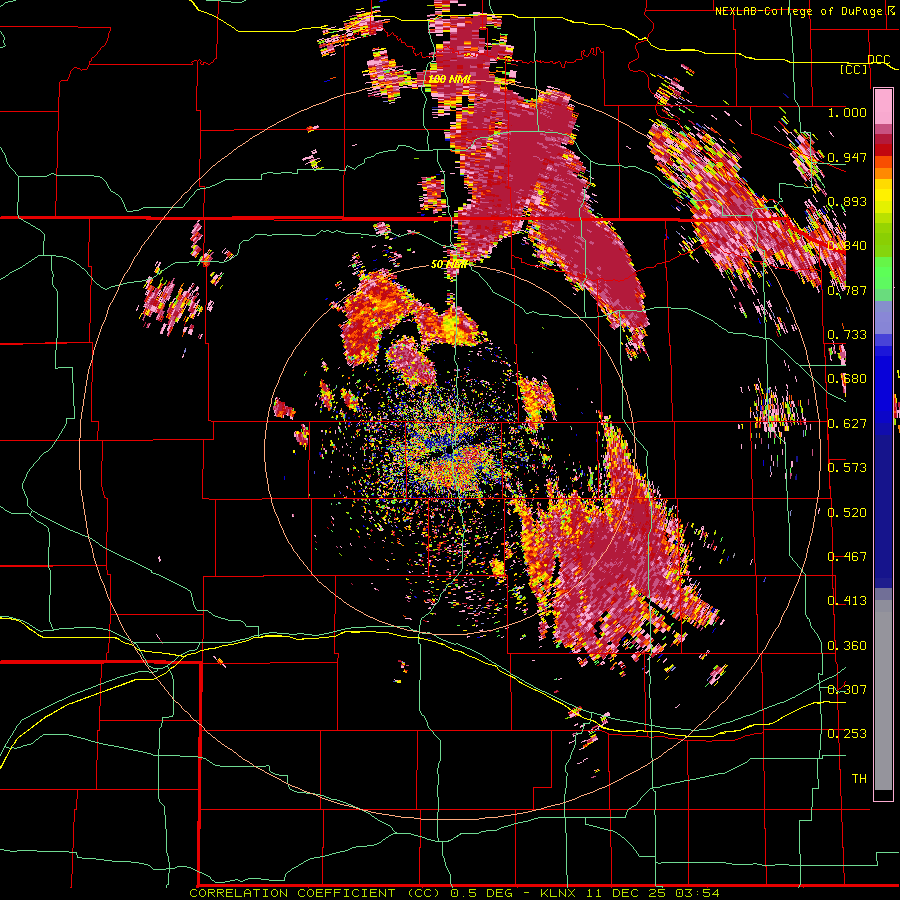900x900 pixels.
Task: Select the 0.307 legend value
Action: pyautogui.click(x=847, y=690)
